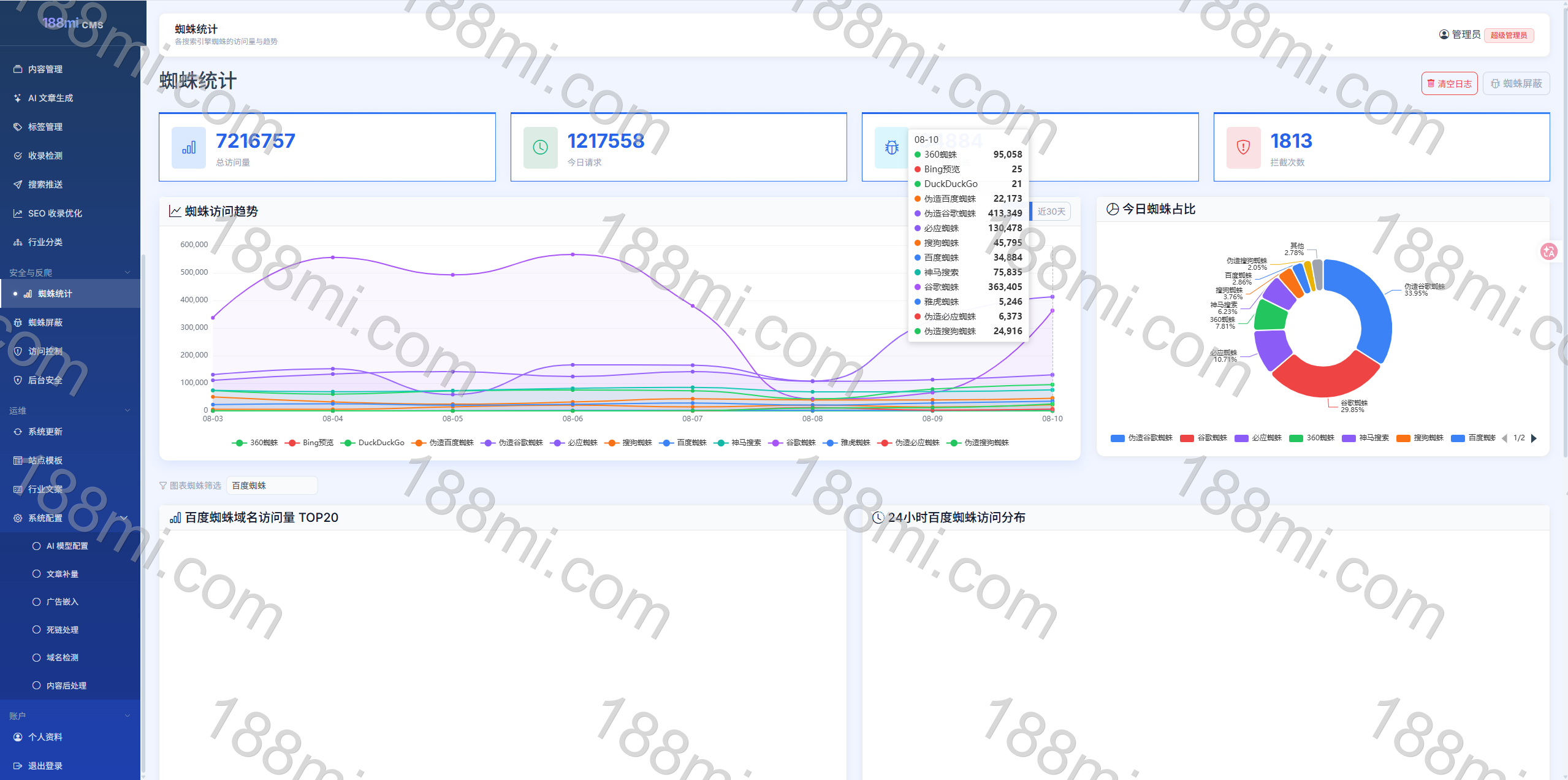This screenshot has width=1568, height=780.
Task: Collapse the 安全与反爬 sidebar group
Action: point(70,273)
